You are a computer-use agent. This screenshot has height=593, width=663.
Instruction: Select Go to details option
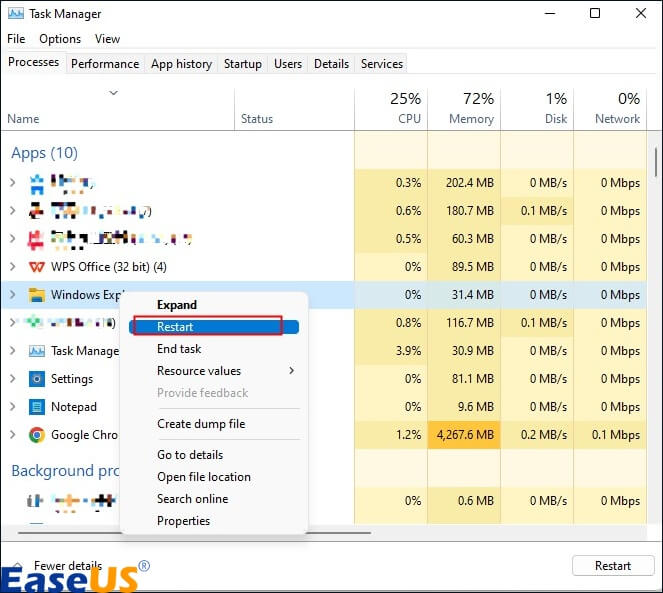coord(190,455)
